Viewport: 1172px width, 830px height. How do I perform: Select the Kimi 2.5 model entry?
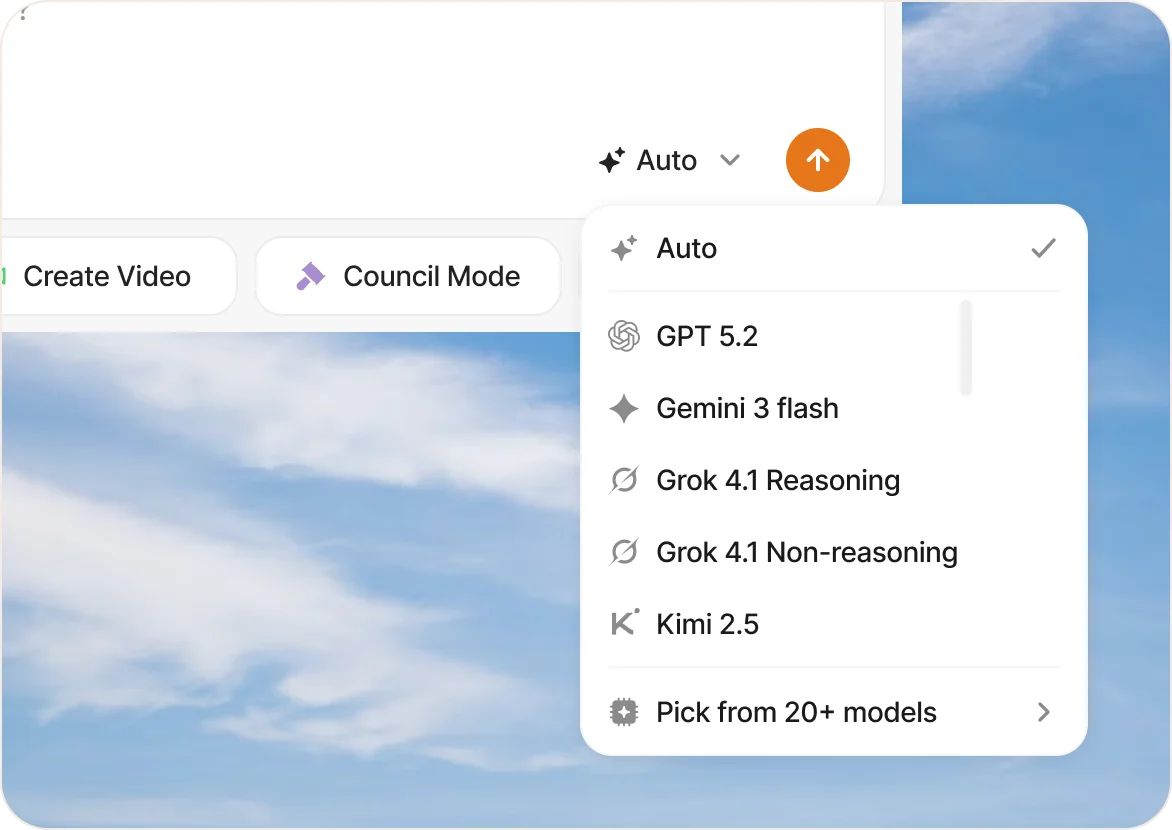[707, 624]
